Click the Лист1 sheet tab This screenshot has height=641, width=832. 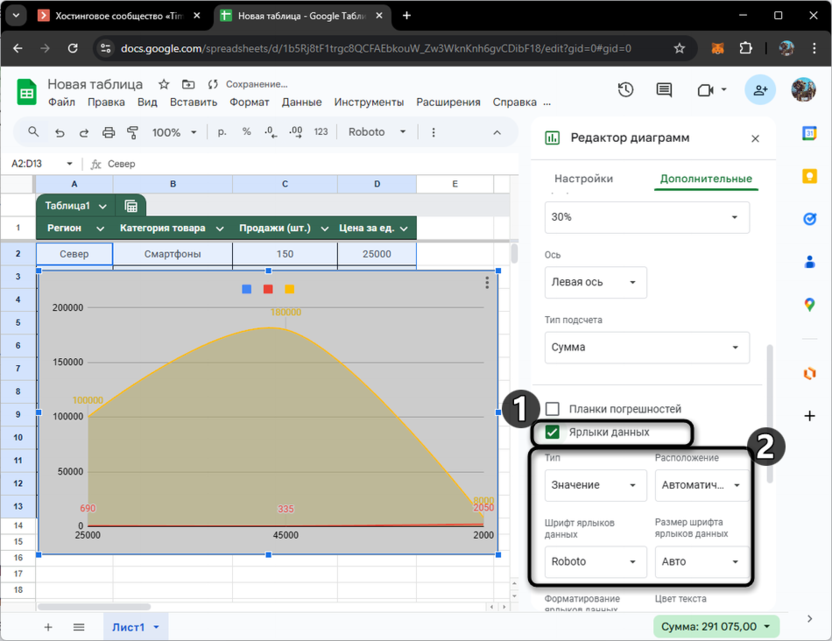coord(134,627)
